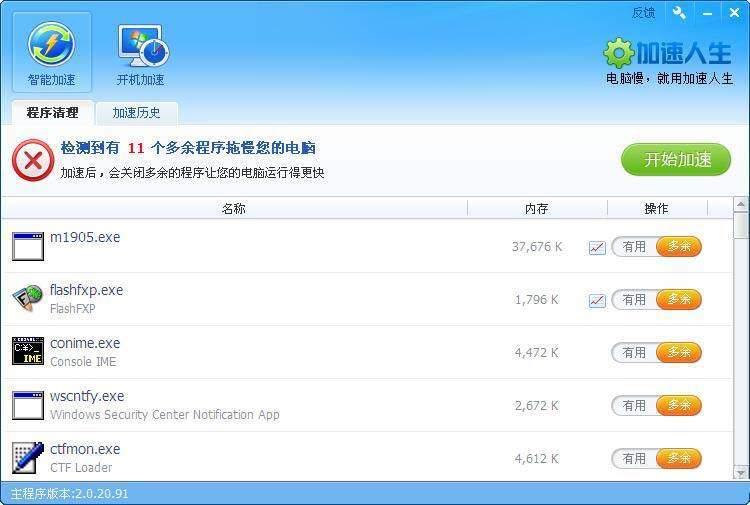This screenshot has width=750, height=505.
Task: Select the 程序清理 tab
Action: coord(52,113)
